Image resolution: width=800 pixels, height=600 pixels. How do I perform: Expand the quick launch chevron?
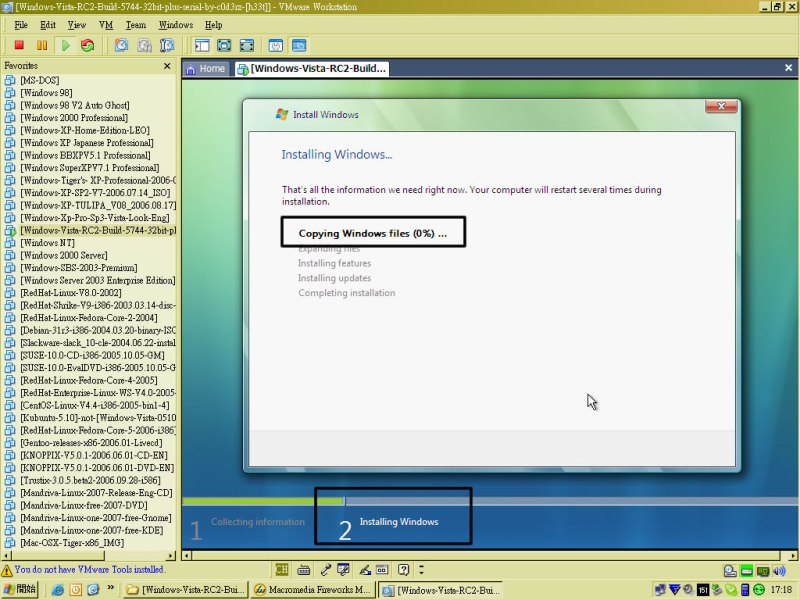pyautogui.click(x=110, y=588)
